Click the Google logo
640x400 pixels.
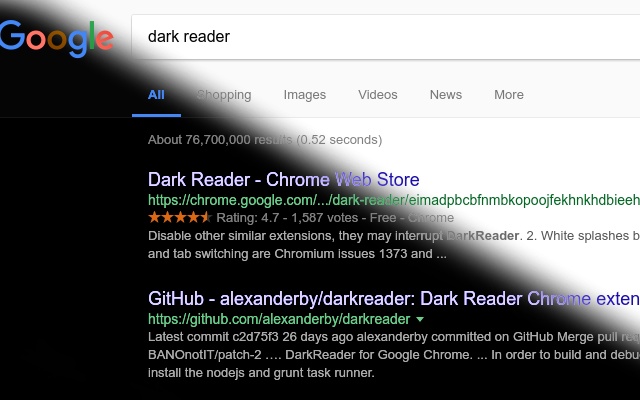click(56, 39)
